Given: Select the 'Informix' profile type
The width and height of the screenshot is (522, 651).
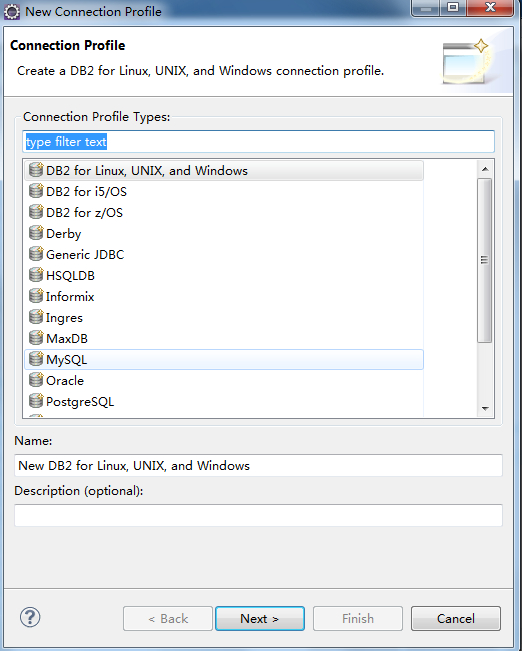Looking at the screenshot, I should click(224, 297).
